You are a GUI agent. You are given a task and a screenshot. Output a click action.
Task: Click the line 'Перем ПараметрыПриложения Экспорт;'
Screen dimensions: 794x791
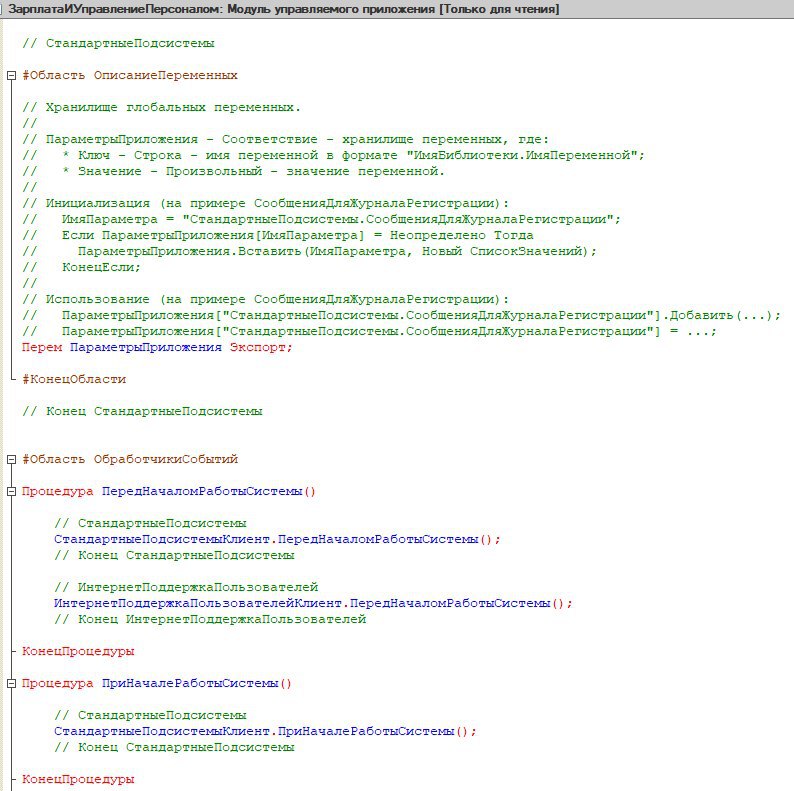coord(157,347)
